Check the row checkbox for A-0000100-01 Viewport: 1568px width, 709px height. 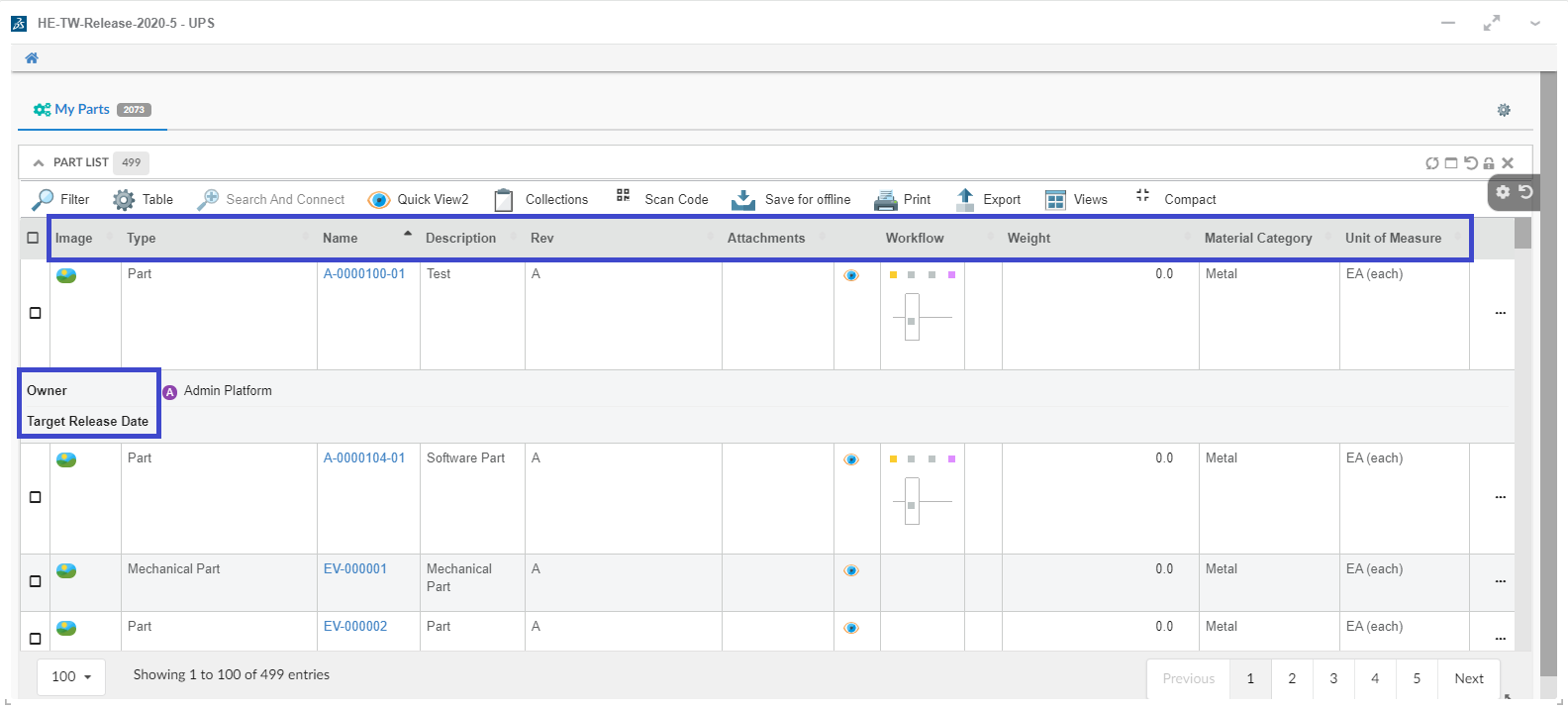36,313
